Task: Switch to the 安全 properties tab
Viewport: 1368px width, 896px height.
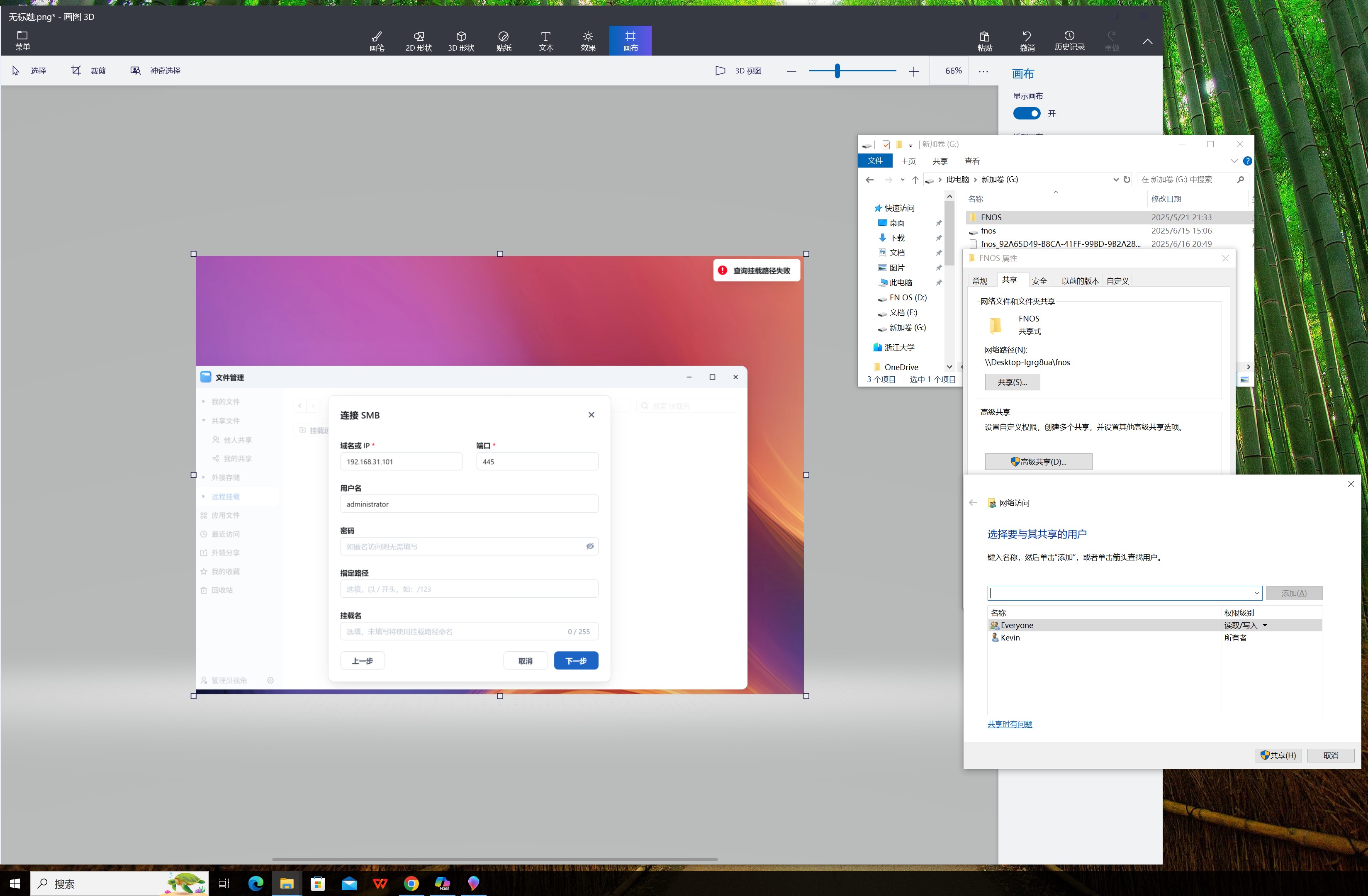Action: pyautogui.click(x=1039, y=281)
